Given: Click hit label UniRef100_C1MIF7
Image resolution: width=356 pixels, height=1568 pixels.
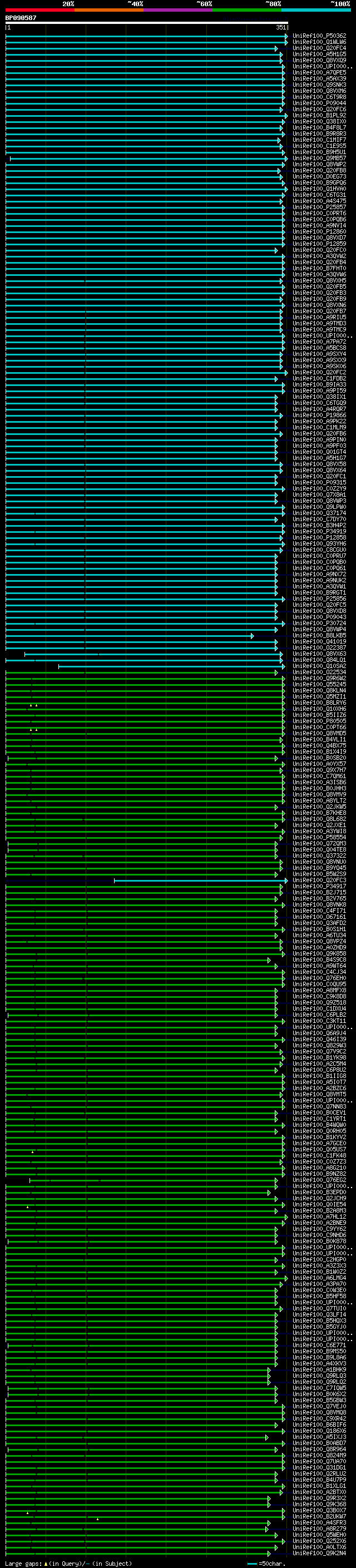Looking at the screenshot, I should [x=319, y=140].
